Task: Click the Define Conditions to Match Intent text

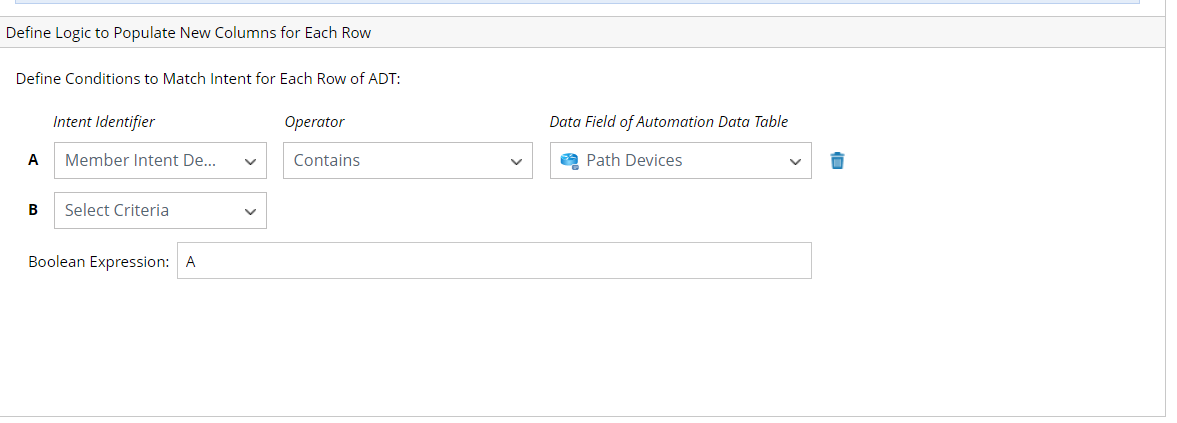Action: click(x=208, y=78)
